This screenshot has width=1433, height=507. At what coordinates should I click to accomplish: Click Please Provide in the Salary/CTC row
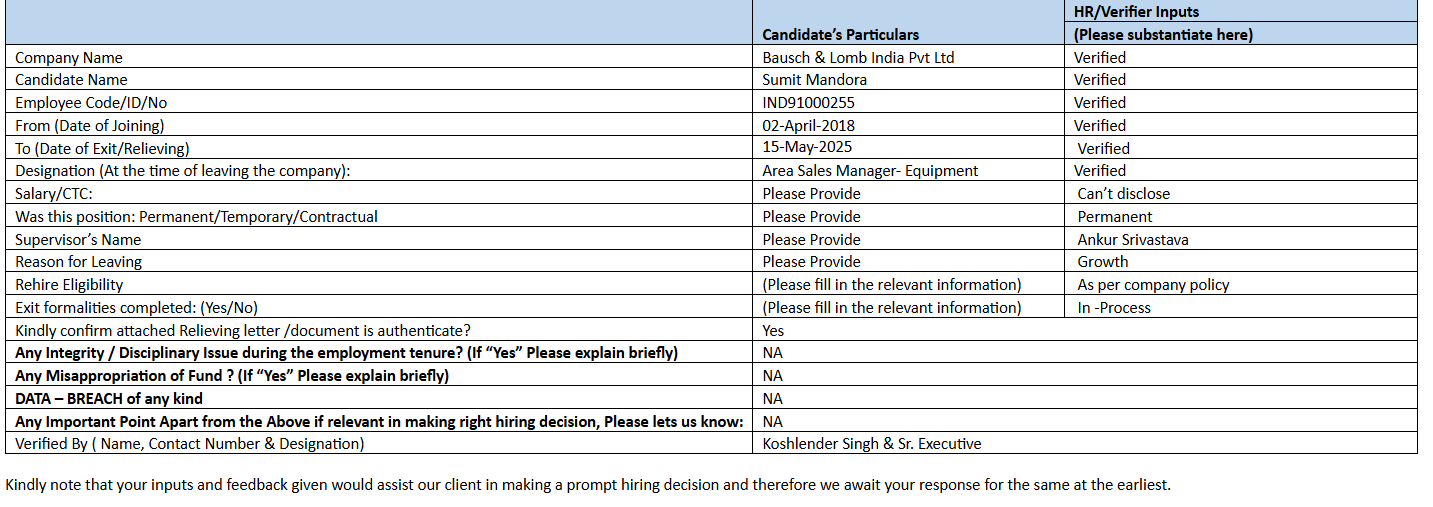pos(811,194)
